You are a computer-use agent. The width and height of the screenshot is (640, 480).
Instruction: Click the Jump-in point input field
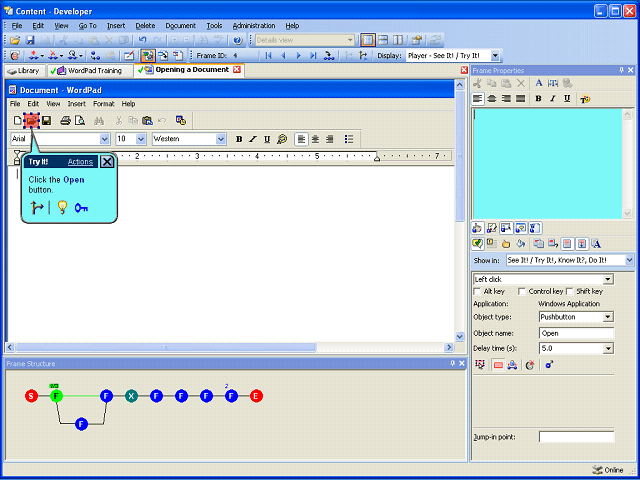tap(576, 437)
